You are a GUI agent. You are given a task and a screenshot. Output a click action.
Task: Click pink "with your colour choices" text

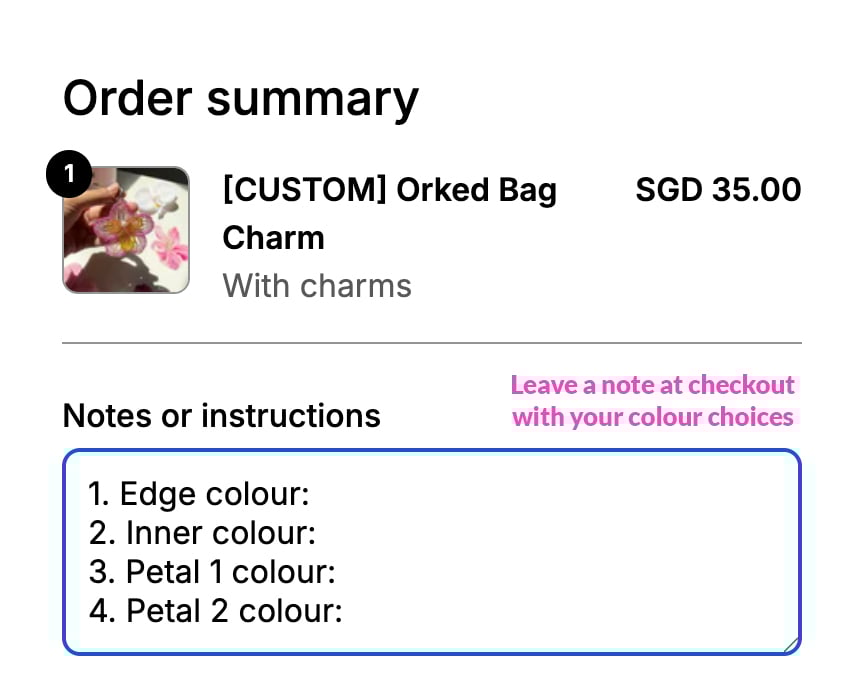pos(652,416)
